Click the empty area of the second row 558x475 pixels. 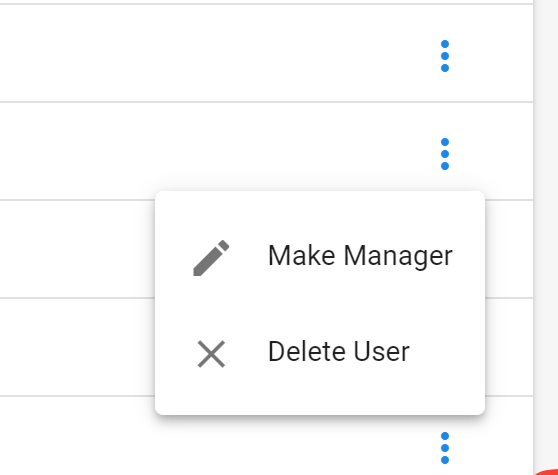click(x=214, y=151)
